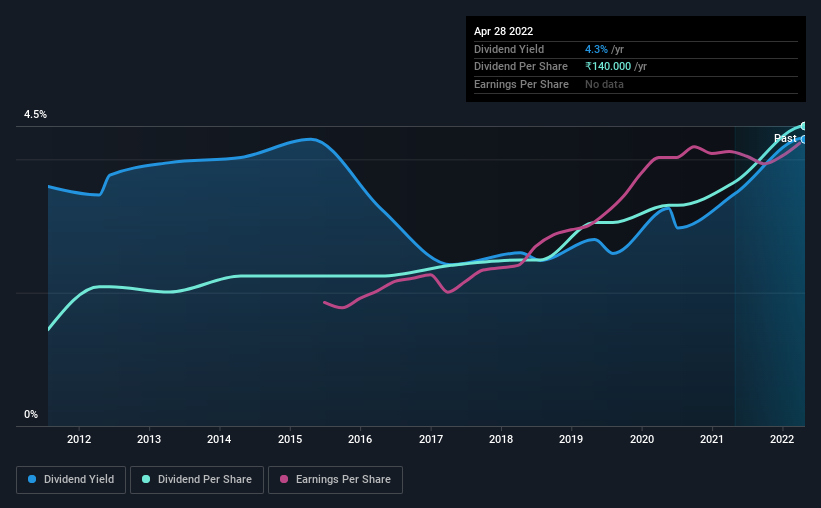The image size is (821, 508).
Task: Click the Dividend Yield end-point marker
Action: pyautogui.click(x=804, y=140)
